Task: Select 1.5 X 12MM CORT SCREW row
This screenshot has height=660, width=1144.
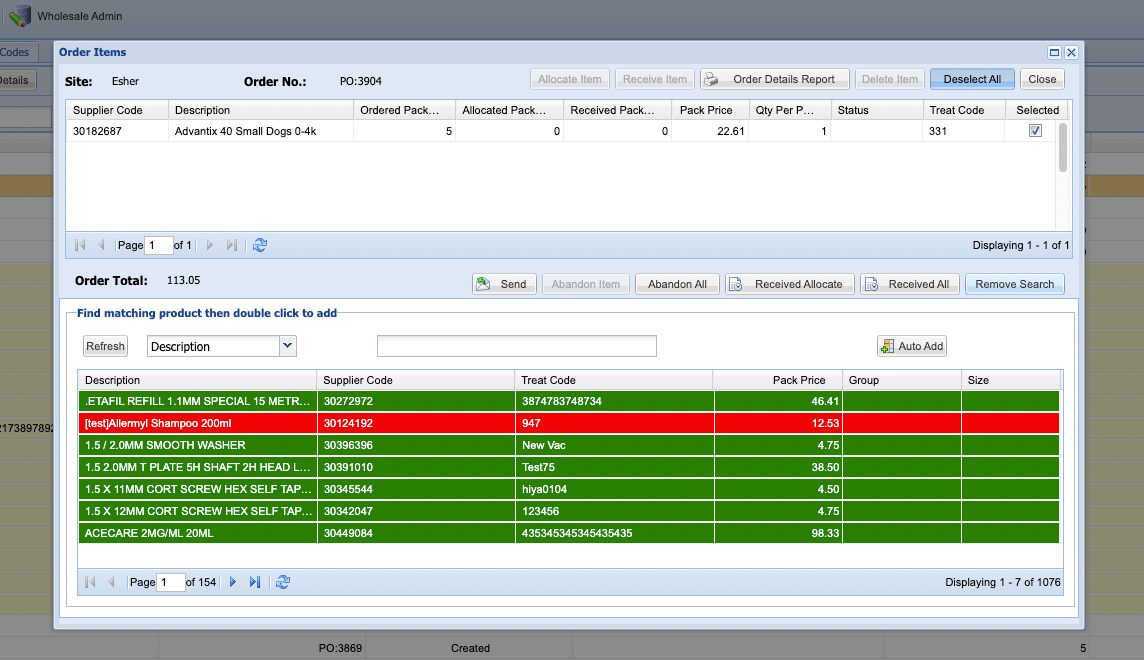Action: (568, 510)
